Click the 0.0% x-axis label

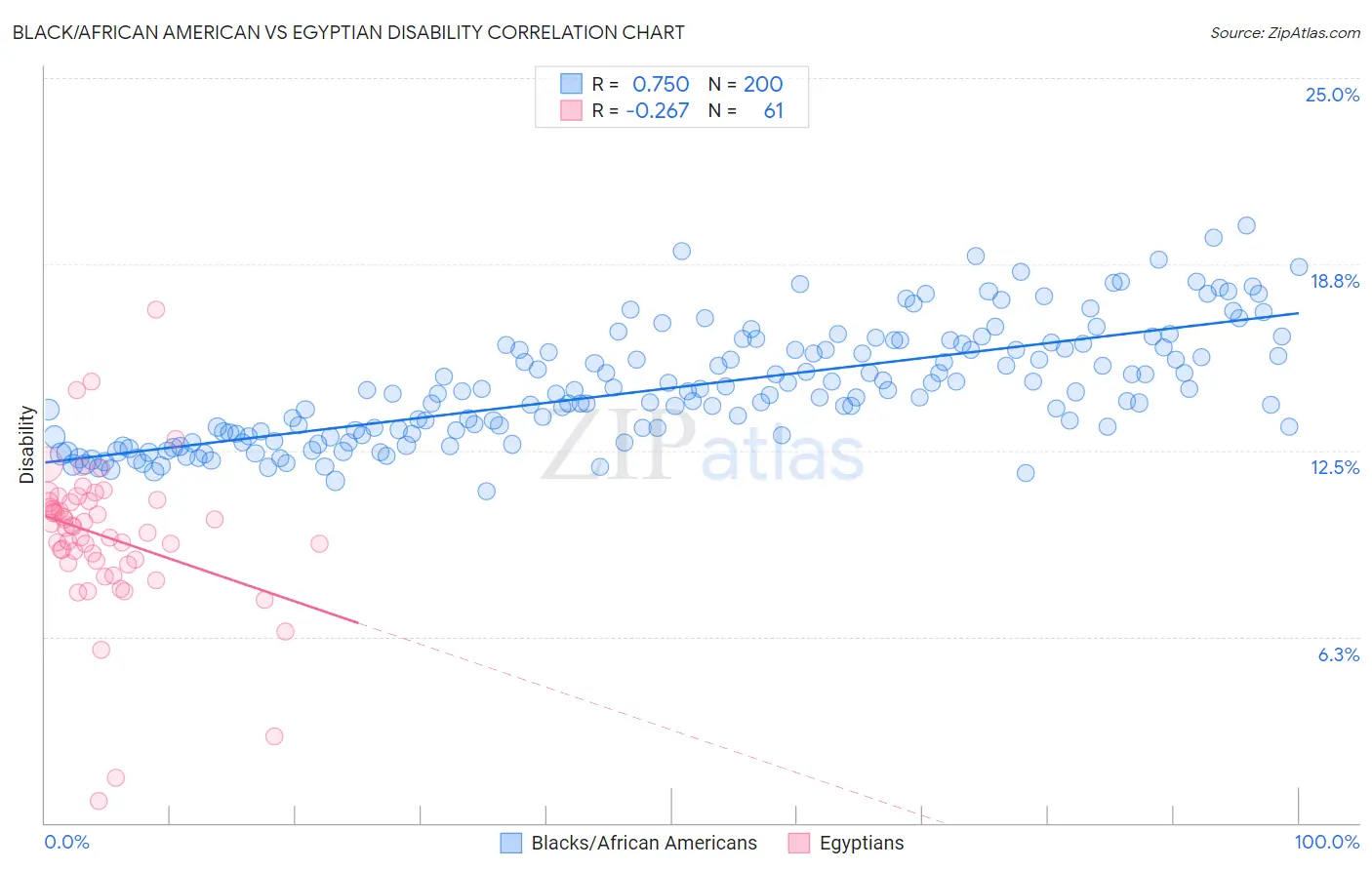coord(67,842)
